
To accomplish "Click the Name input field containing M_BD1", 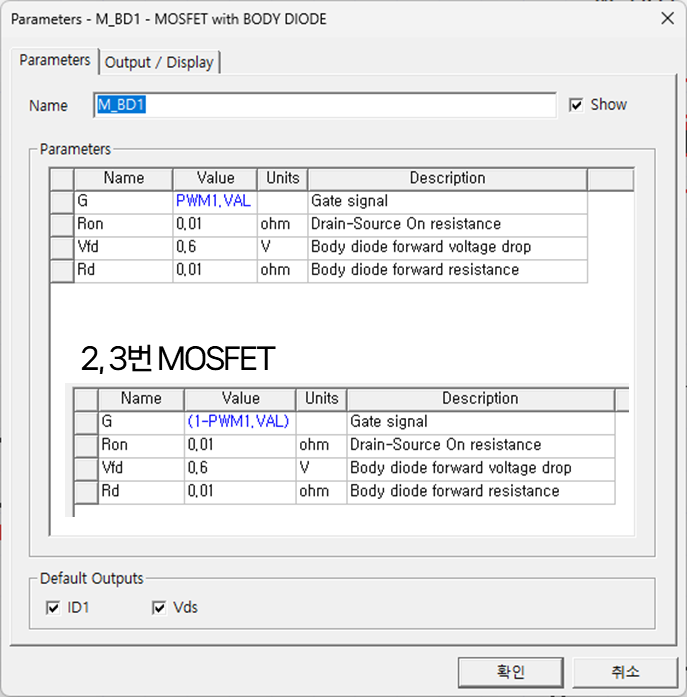I will (324, 105).
